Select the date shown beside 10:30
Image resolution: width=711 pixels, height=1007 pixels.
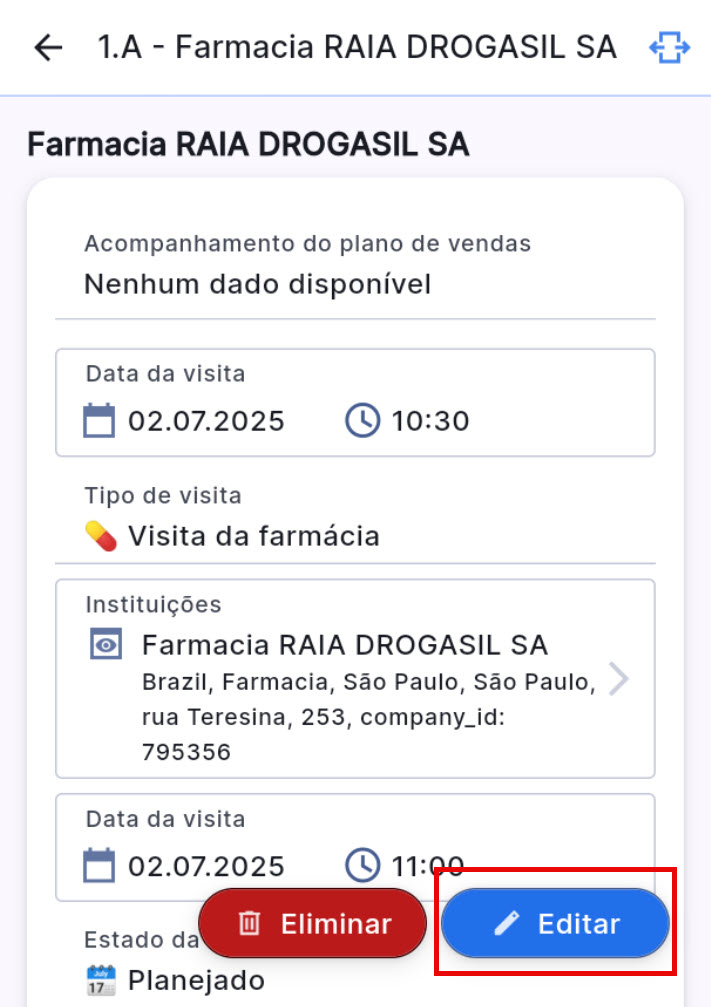pyautogui.click(x=206, y=421)
